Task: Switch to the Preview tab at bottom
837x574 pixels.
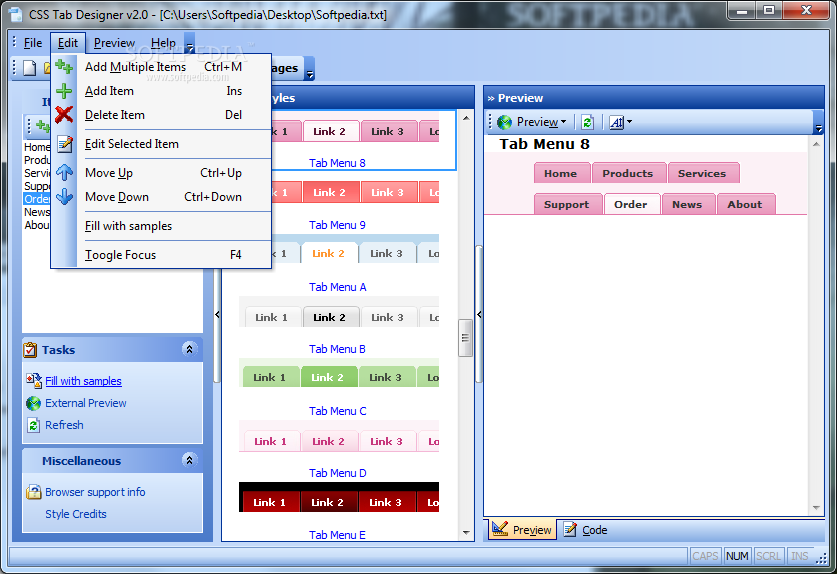Action: [x=522, y=530]
